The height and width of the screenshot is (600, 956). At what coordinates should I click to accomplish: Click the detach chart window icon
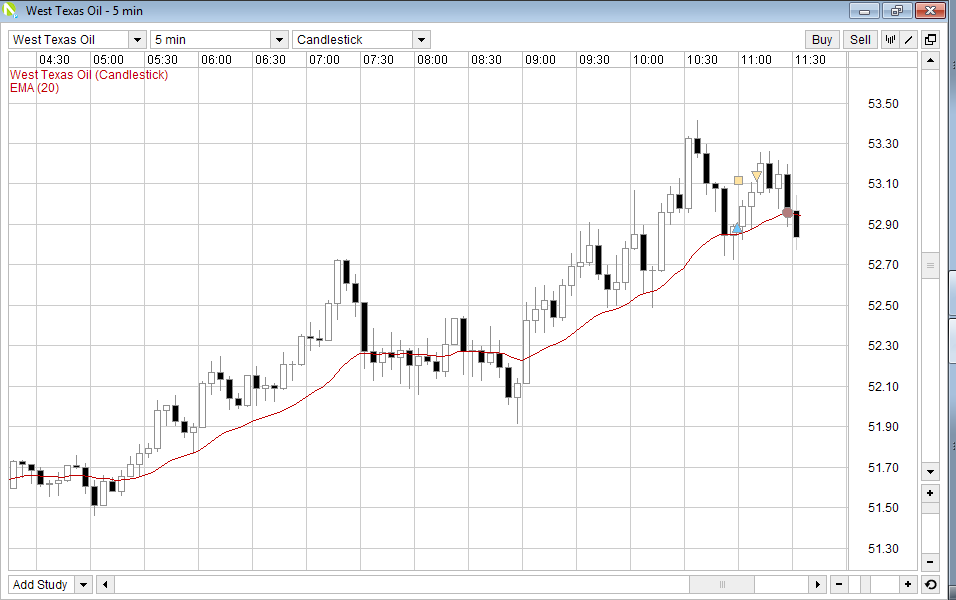(x=930, y=40)
